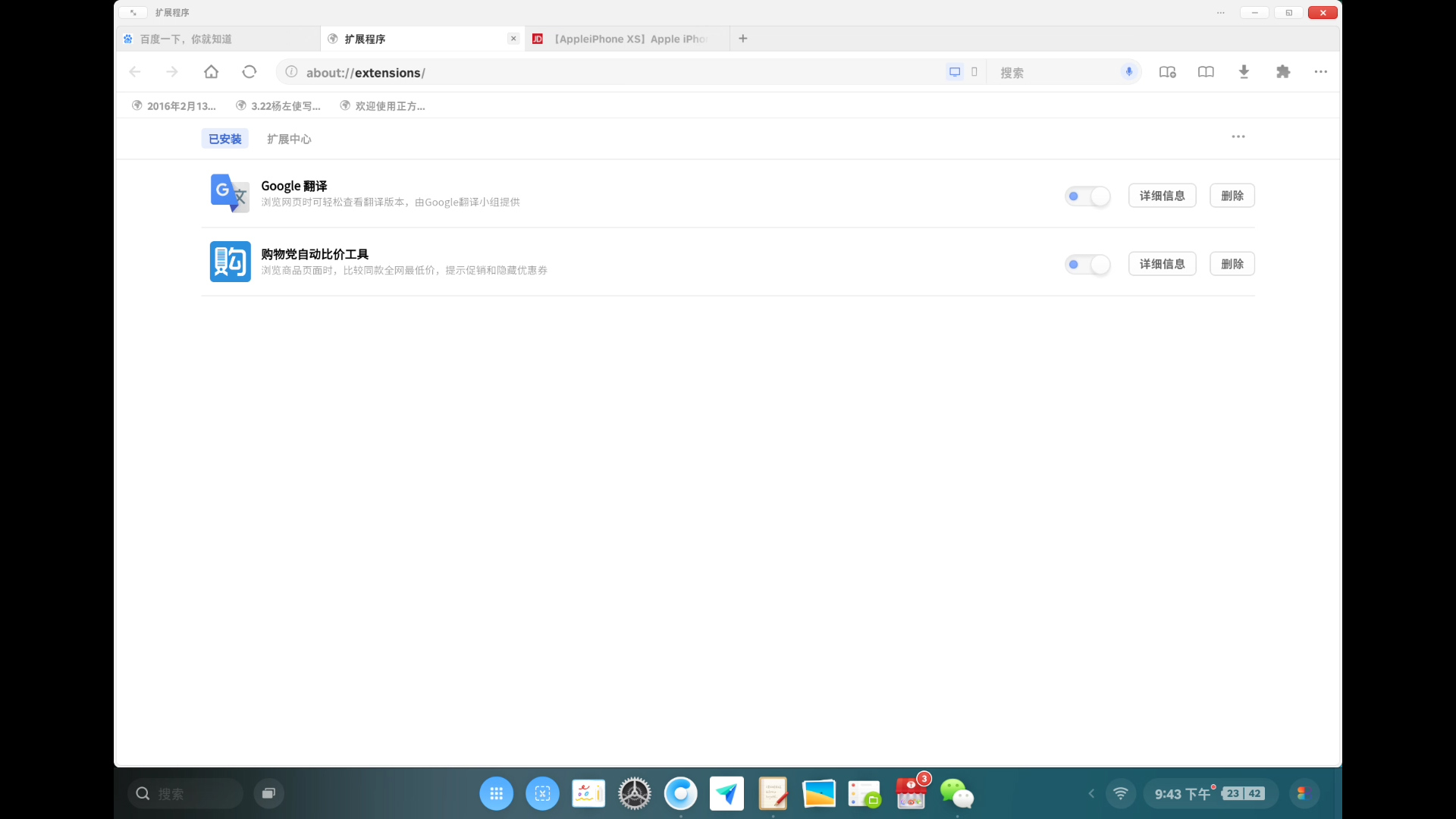This screenshot has height=819, width=1456.
Task: Open the extensions puzzle icon
Action: coord(1283,72)
